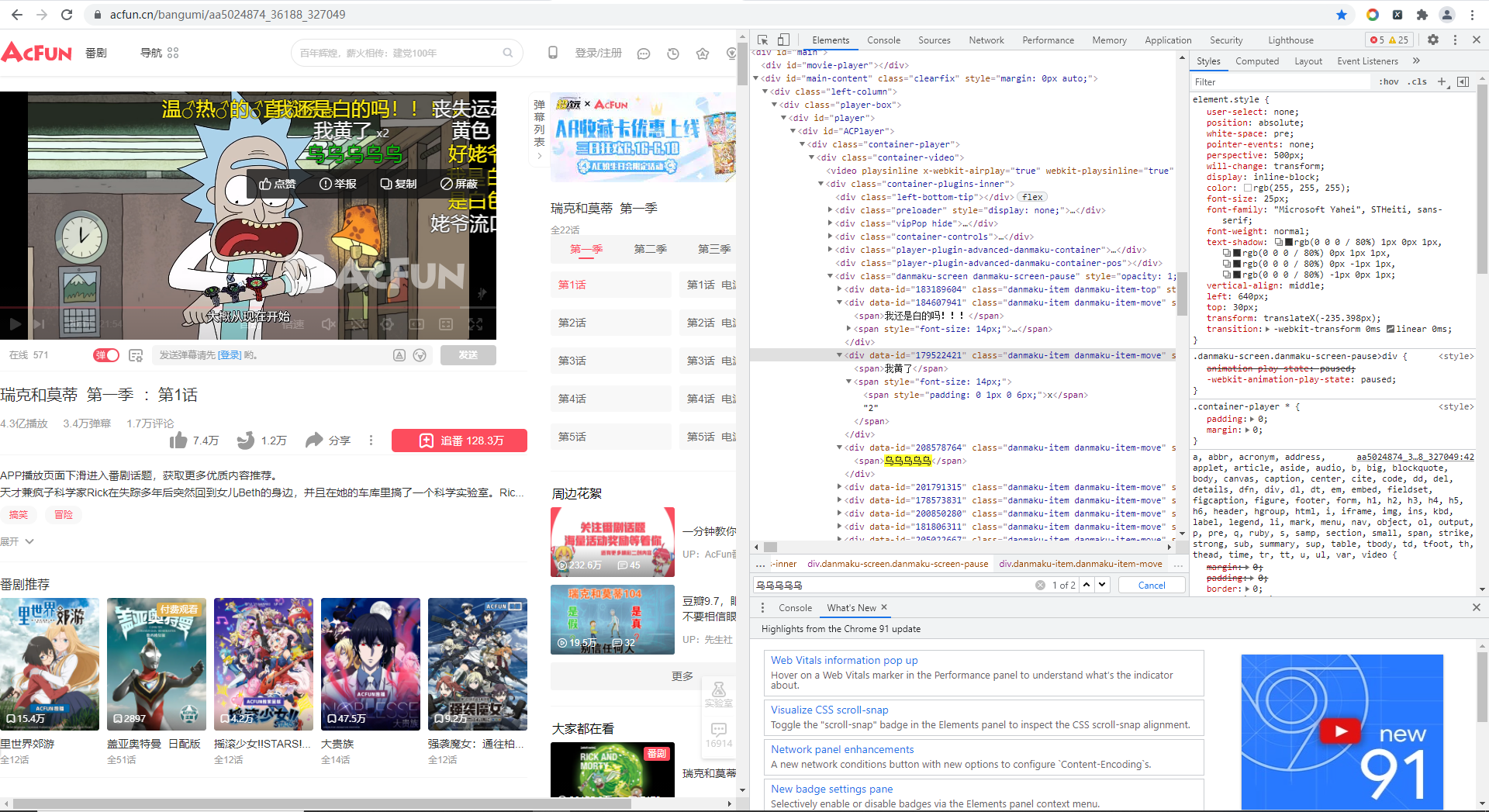Clear the DevTools search field with x icon
The image size is (1489, 812).
click(1040, 585)
